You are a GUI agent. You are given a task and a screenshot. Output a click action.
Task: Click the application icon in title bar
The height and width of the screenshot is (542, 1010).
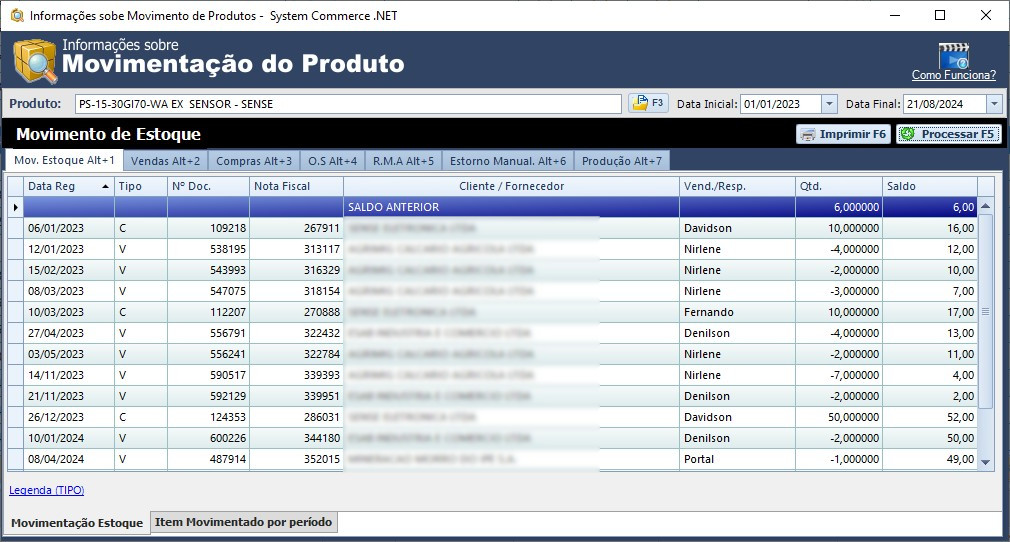coord(16,16)
